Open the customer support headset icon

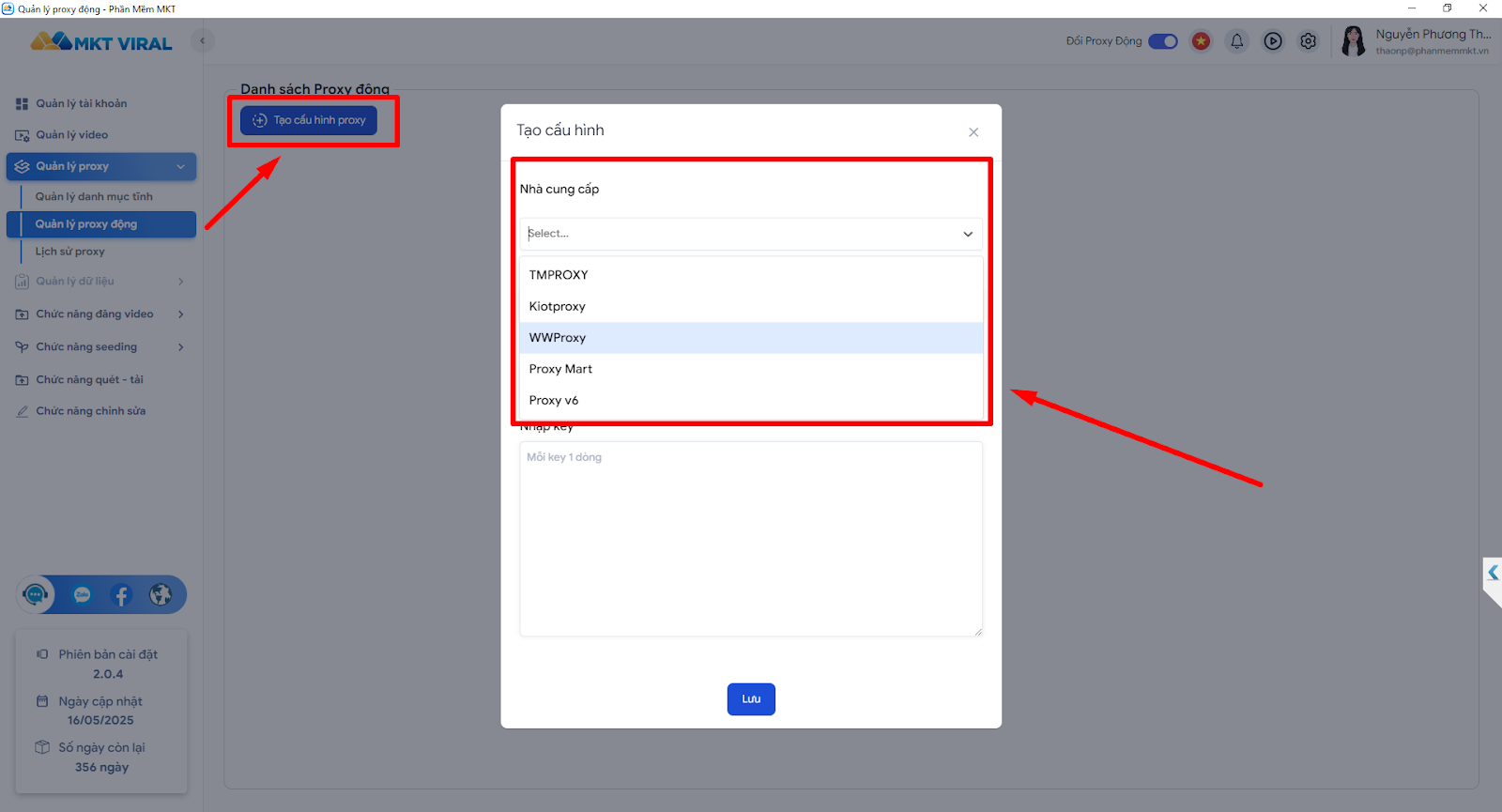tap(36, 595)
